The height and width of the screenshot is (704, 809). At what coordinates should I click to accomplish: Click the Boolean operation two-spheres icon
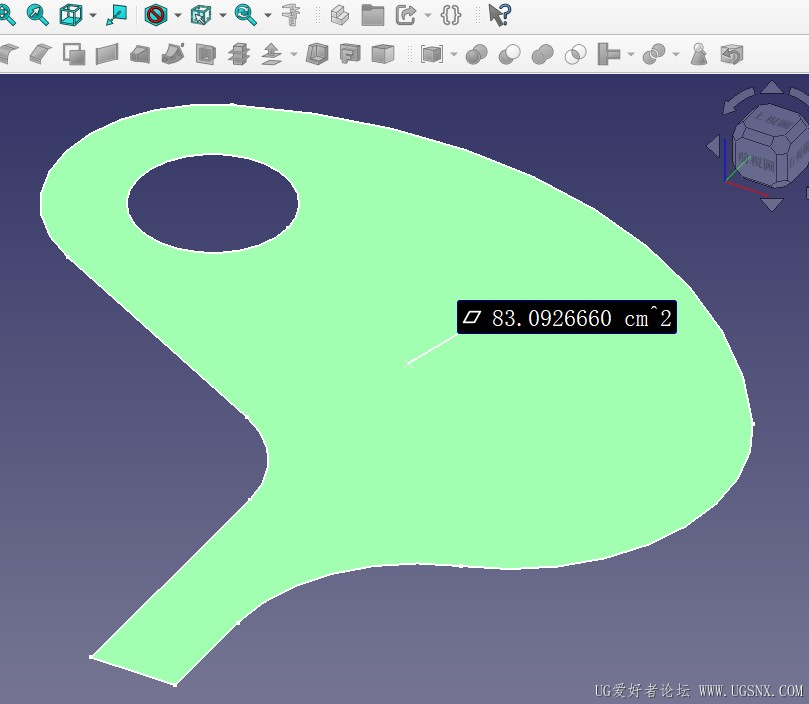point(477,54)
